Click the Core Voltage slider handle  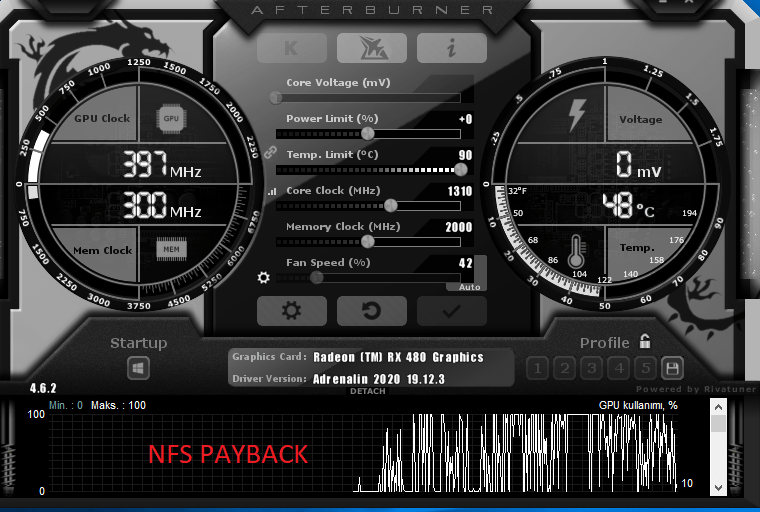[276, 97]
